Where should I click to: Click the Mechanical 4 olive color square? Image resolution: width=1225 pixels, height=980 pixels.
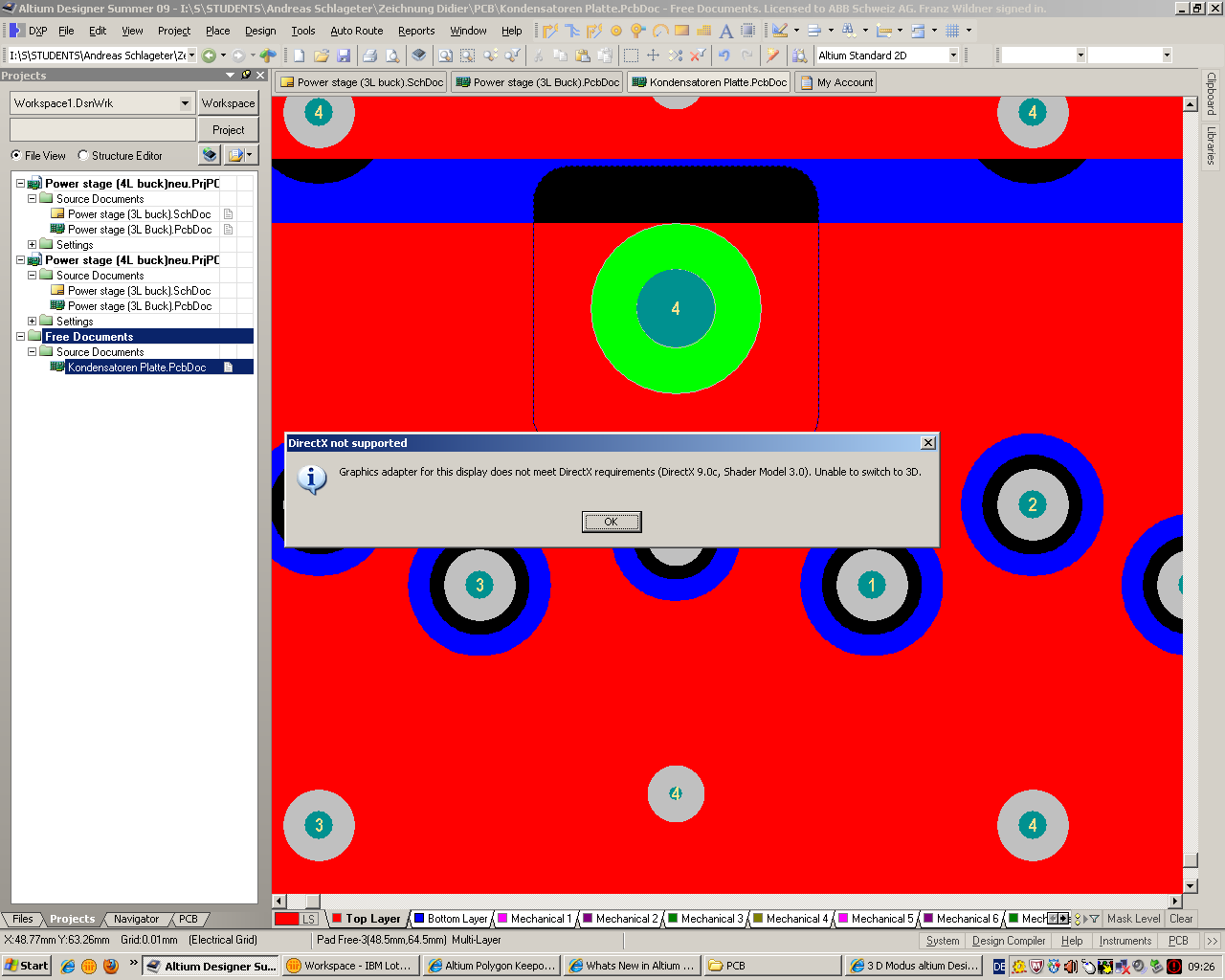[x=758, y=919]
